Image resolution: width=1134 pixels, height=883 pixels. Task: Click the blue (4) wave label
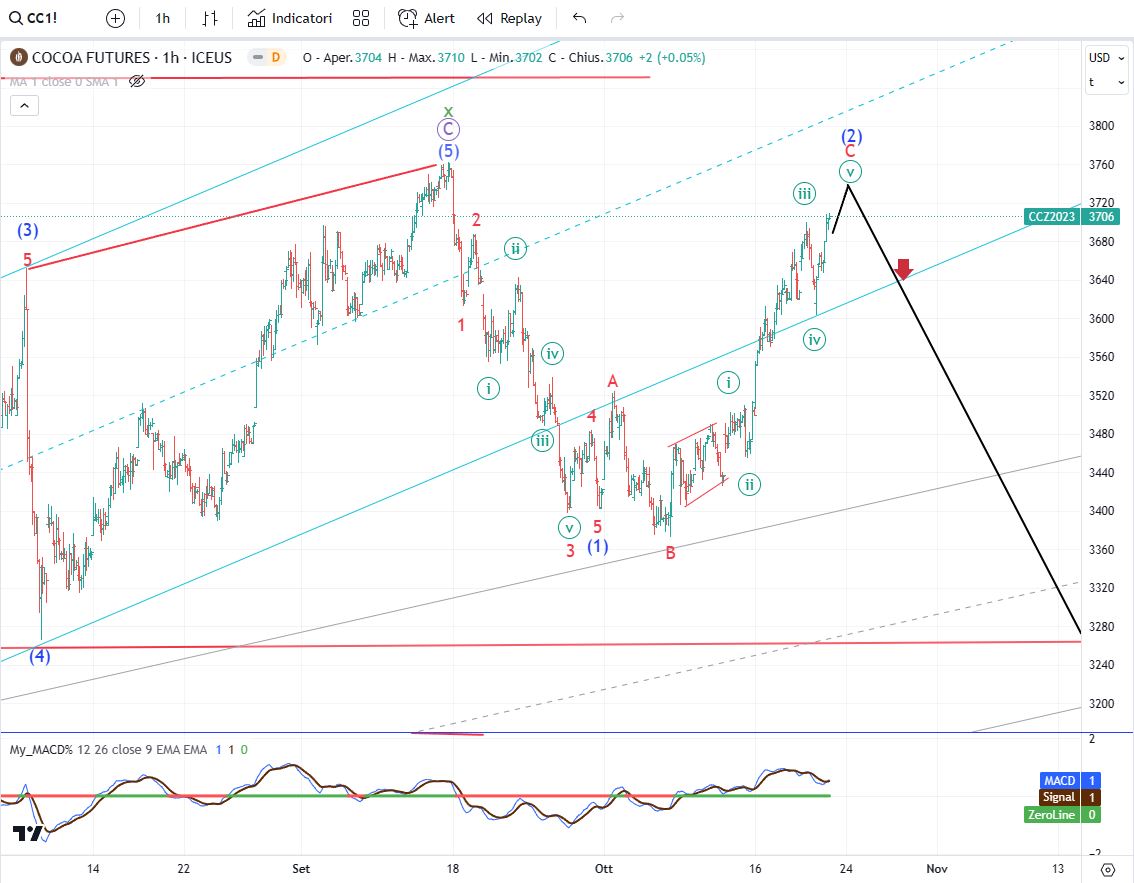tap(40, 657)
